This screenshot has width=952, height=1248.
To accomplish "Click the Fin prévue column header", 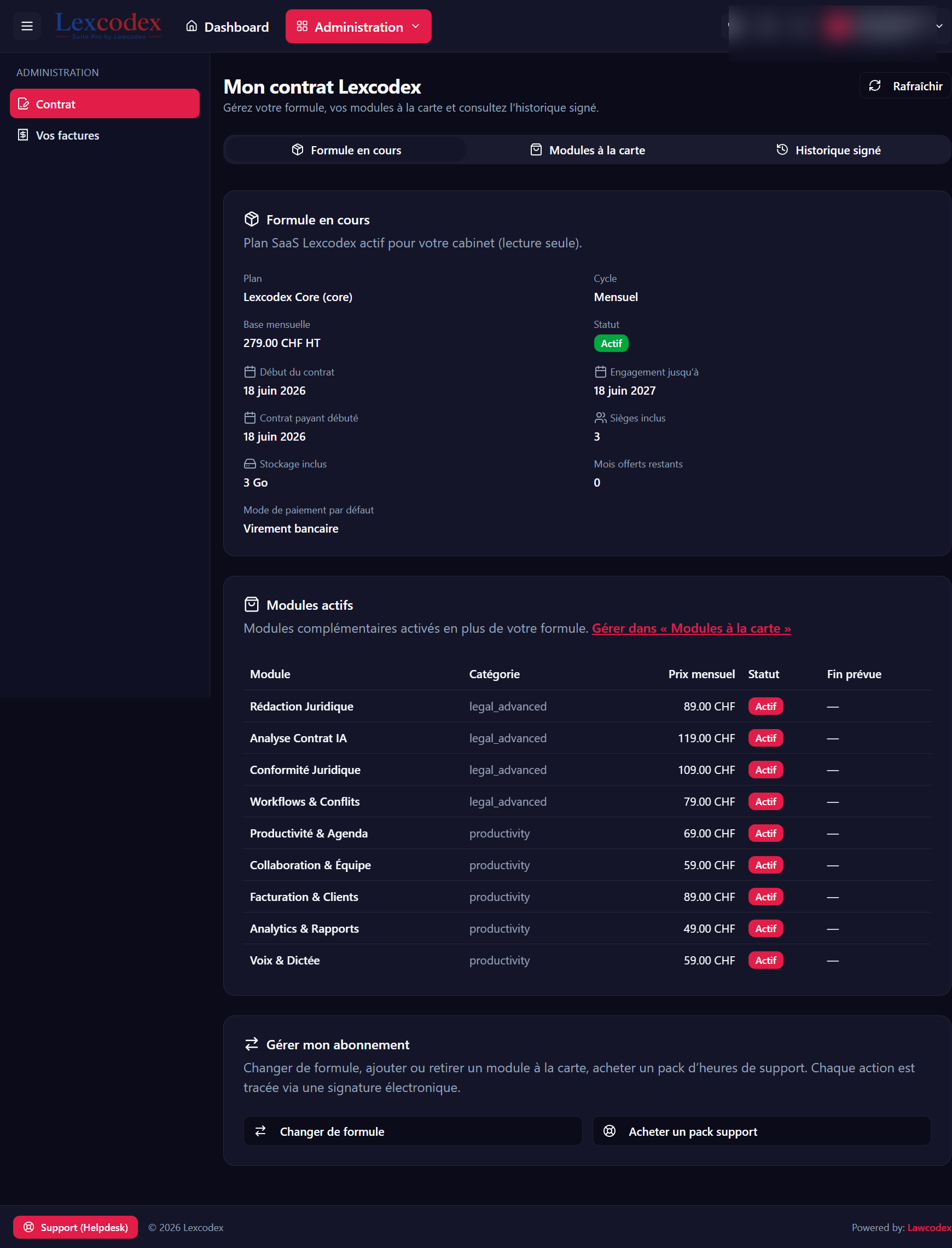I will point(854,674).
